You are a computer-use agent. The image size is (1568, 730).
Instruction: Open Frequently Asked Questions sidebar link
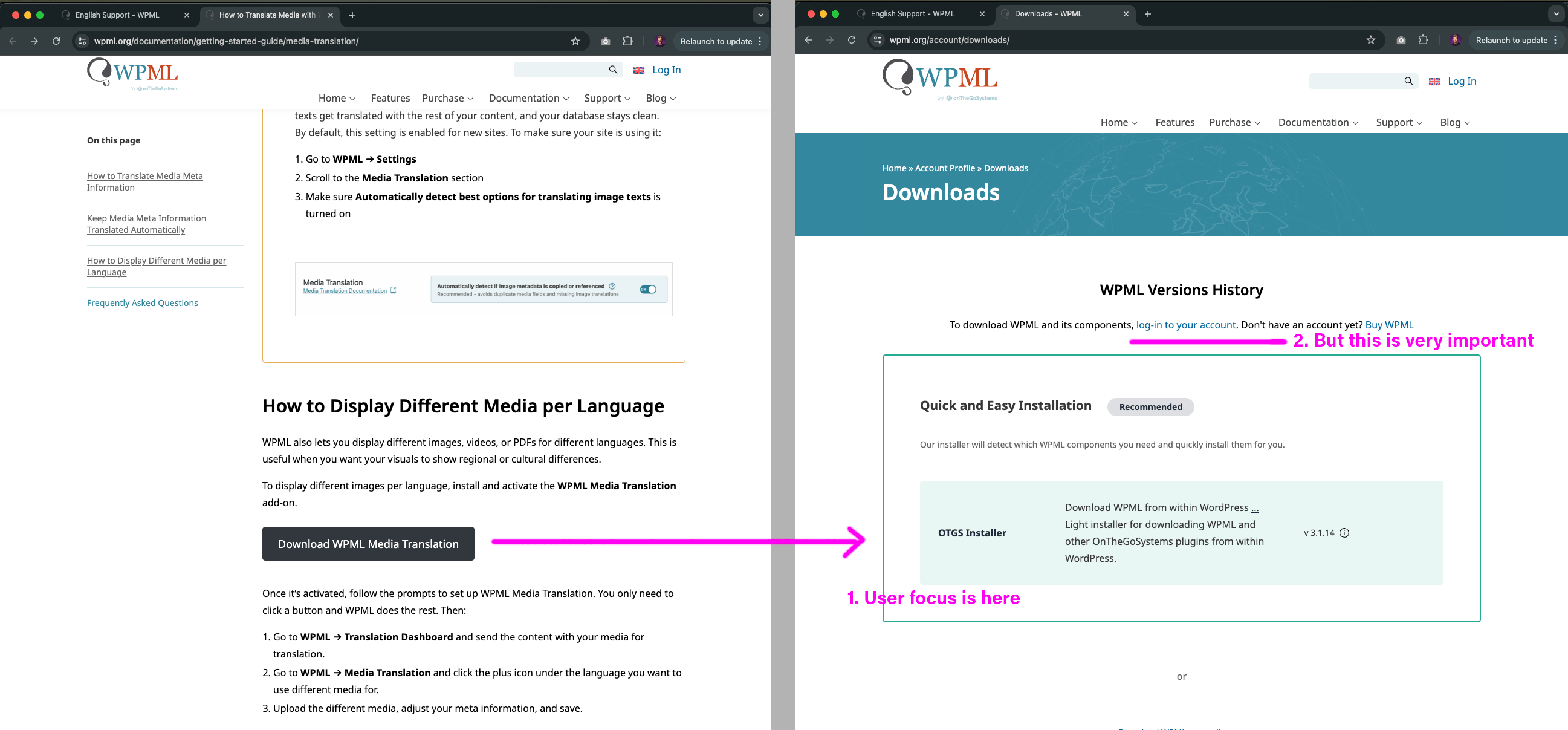pos(143,302)
